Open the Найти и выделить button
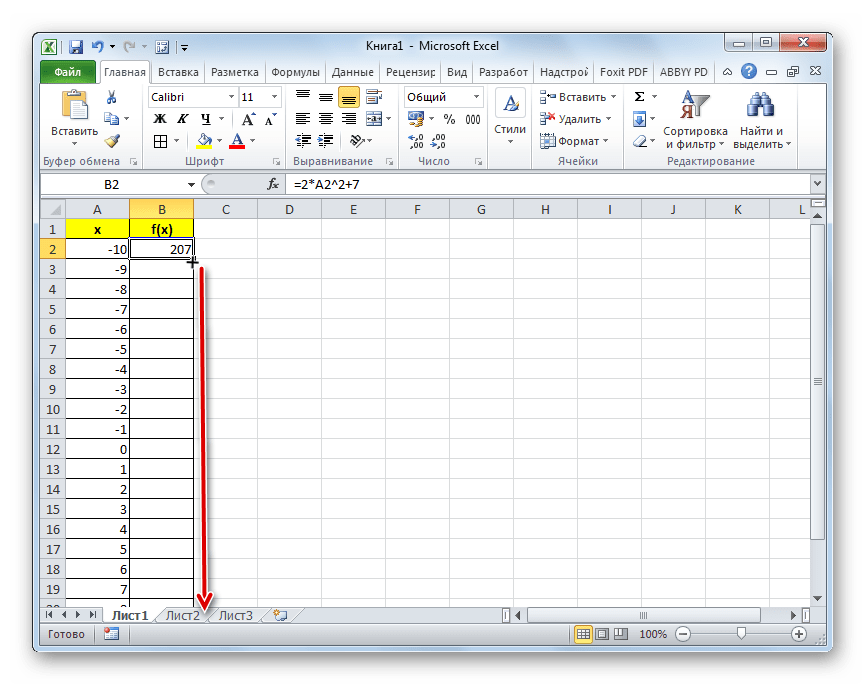This screenshot has height=685, width=866. (x=761, y=120)
